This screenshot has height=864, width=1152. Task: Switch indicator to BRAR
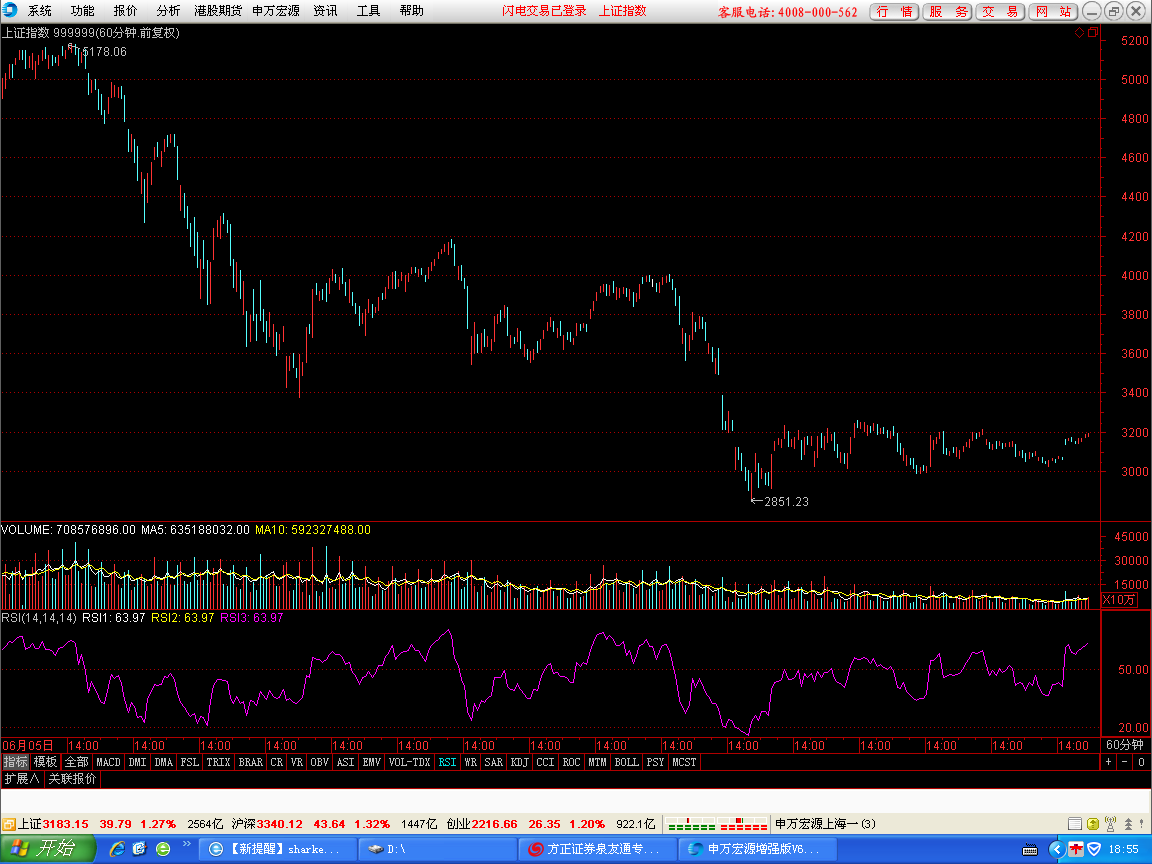point(251,762)
